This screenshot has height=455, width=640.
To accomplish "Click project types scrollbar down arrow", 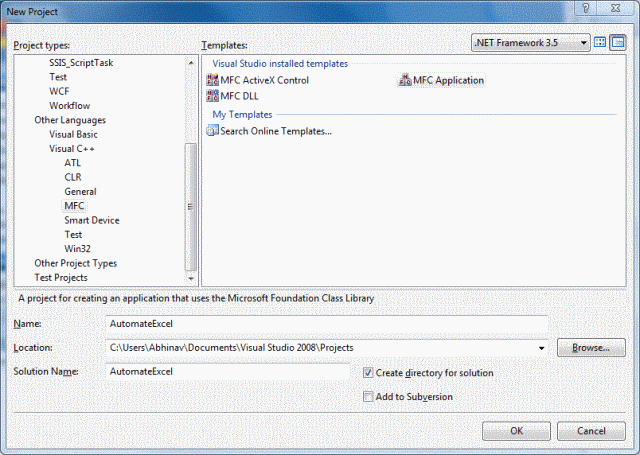I will coord(191,279).
